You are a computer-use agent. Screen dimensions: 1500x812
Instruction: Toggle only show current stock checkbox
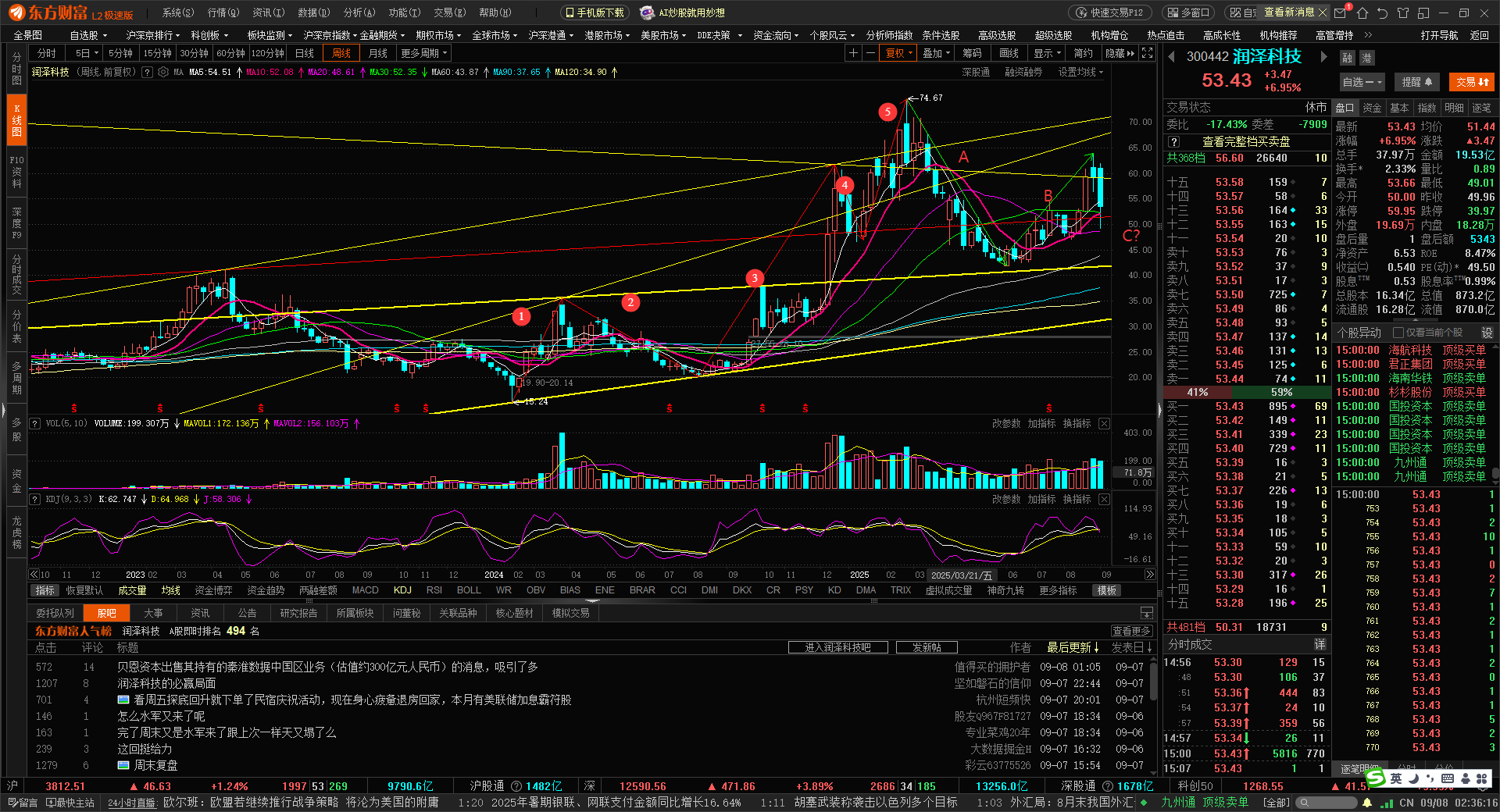coord(1398,333)
